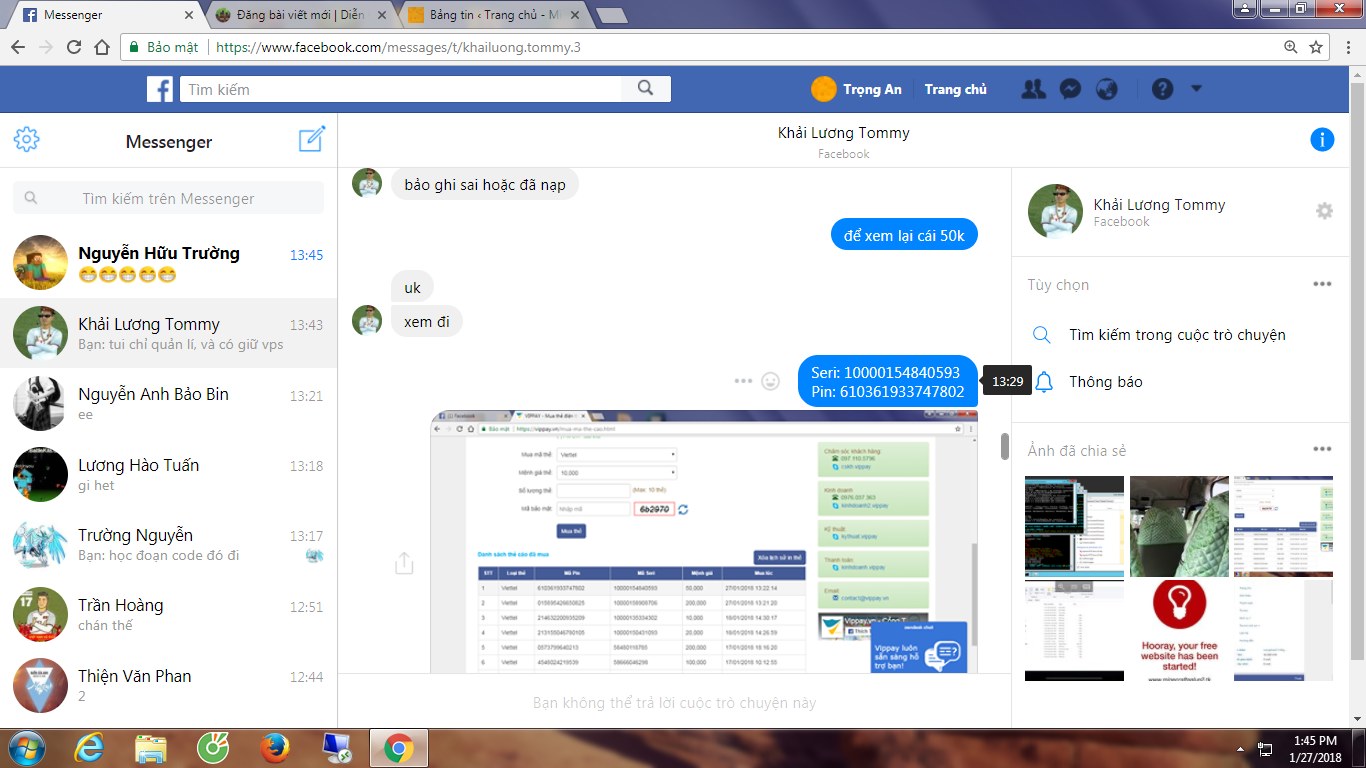Switch to the Bảng tin Trang chủ tab
Screen dimensions: 1366x768
[x=493, y=15]
